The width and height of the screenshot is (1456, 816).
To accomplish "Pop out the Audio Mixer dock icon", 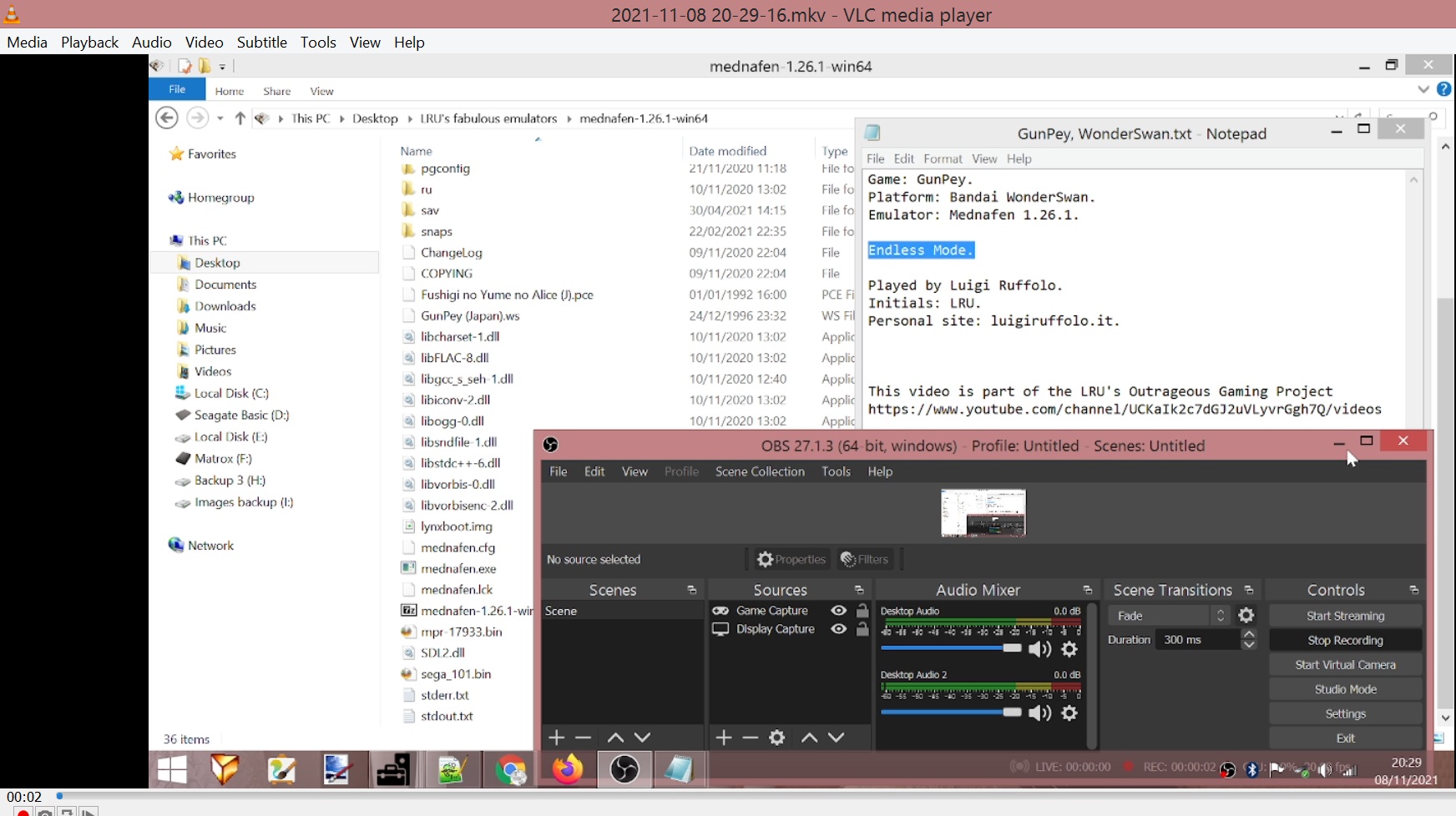I will (1087, 590).
